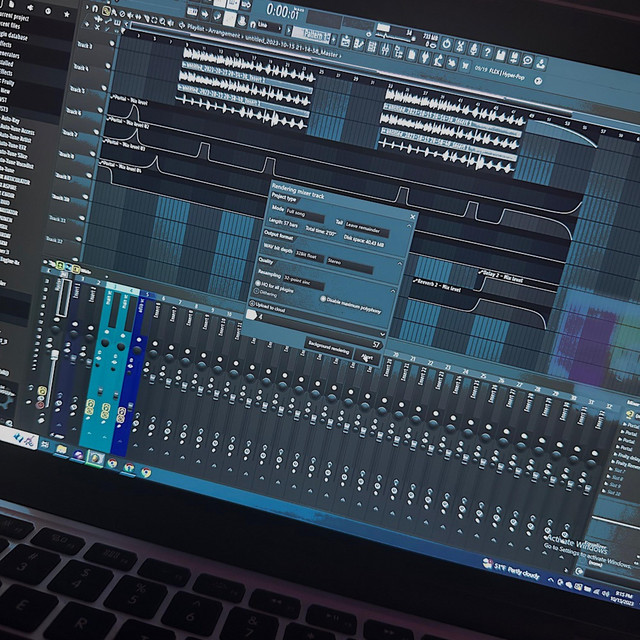This screenshot has height=640, width=640.
Task: Click the save floppy disk icon
Action: [x=500, y=55]
